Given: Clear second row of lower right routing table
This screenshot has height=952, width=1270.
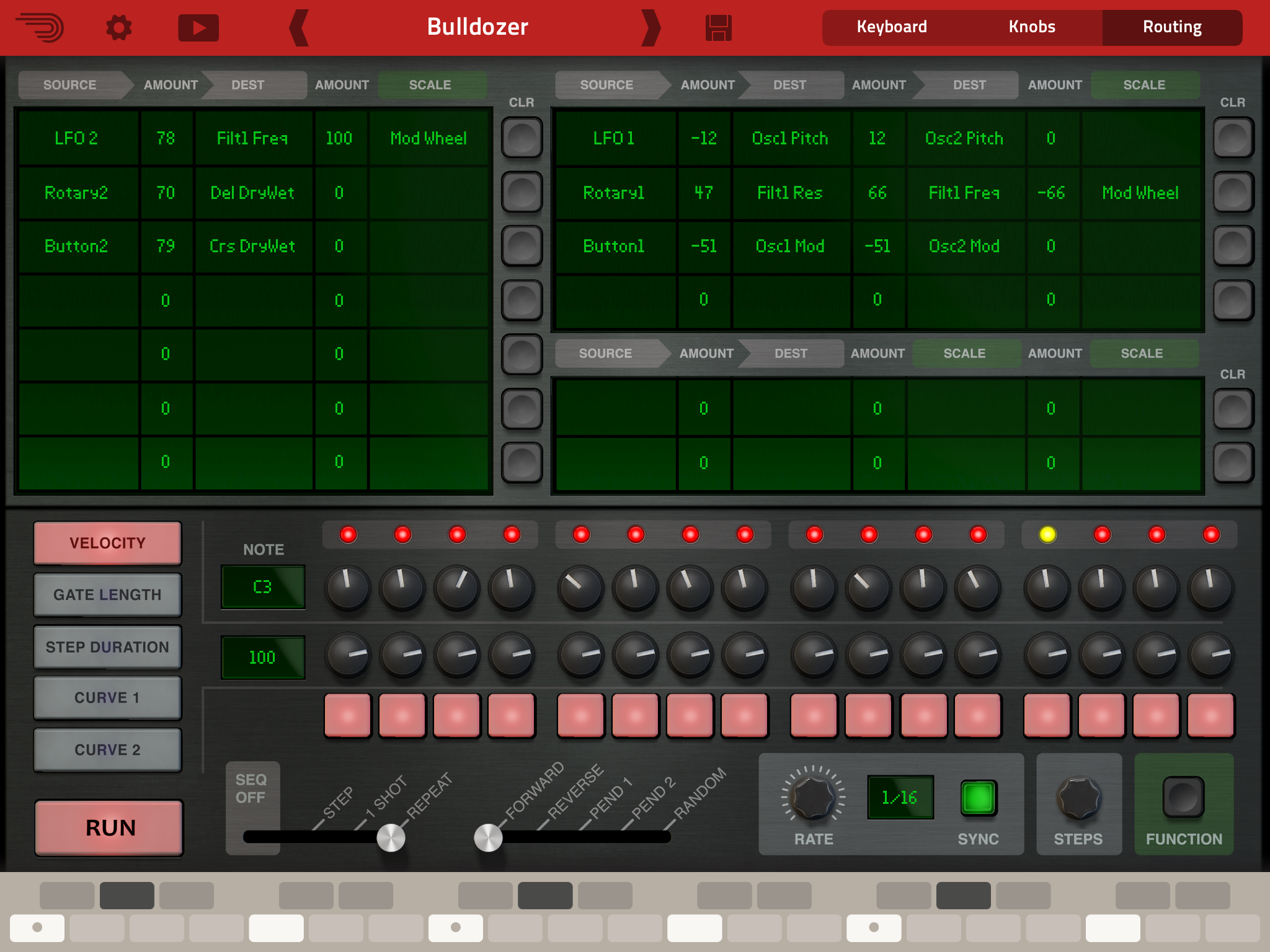Looking at the screenshot, I should click(1233, 462).
